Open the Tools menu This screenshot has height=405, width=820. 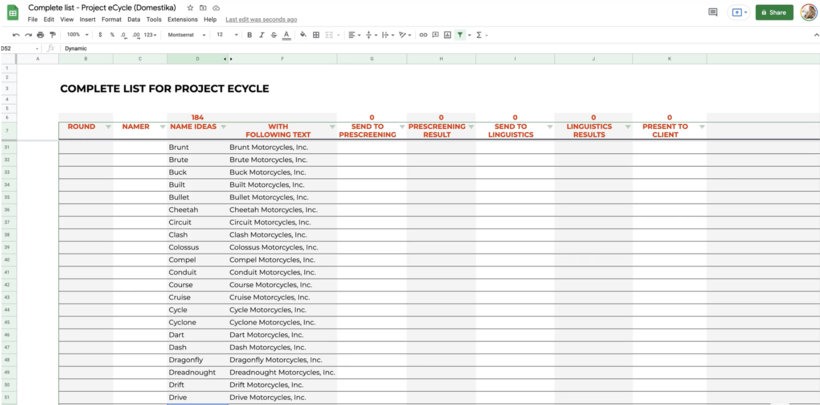(x=154, y=19)
